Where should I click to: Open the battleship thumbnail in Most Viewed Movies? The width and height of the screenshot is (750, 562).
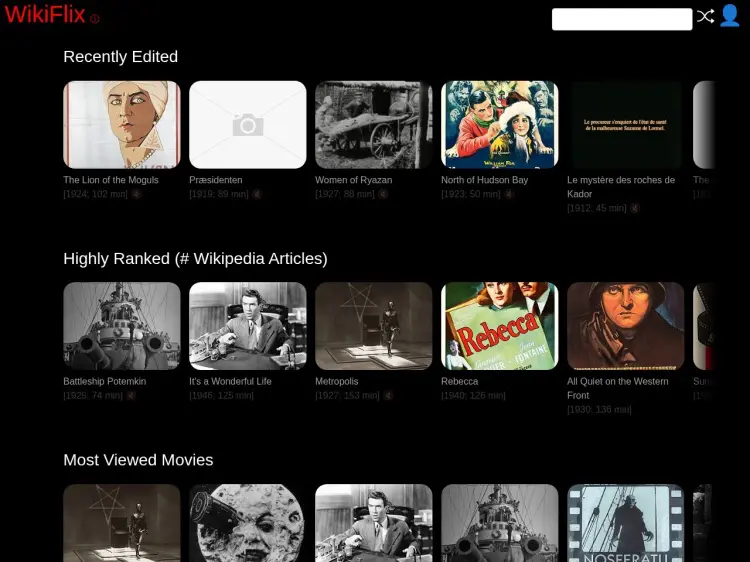coord(500,523)
